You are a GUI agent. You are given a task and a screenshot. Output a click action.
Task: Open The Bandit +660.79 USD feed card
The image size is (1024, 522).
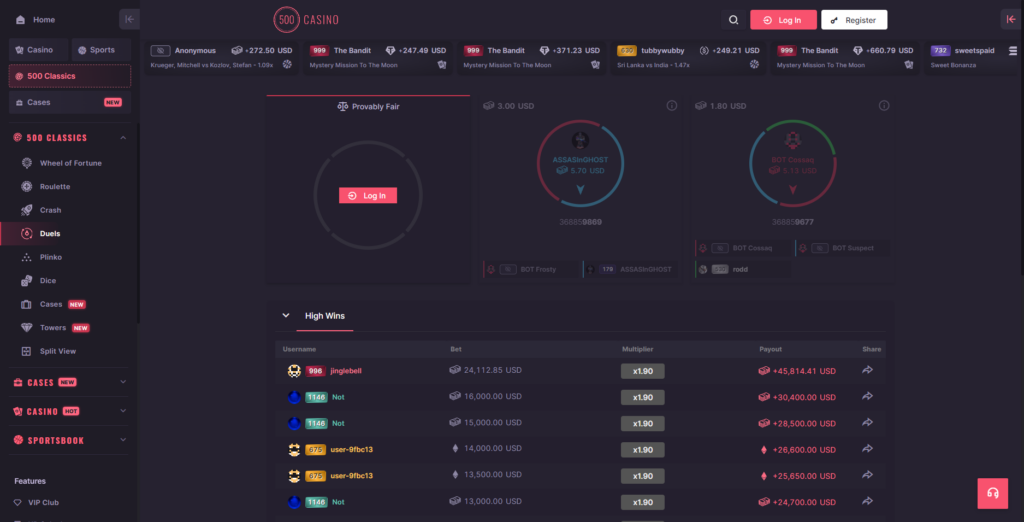(845, 58)
